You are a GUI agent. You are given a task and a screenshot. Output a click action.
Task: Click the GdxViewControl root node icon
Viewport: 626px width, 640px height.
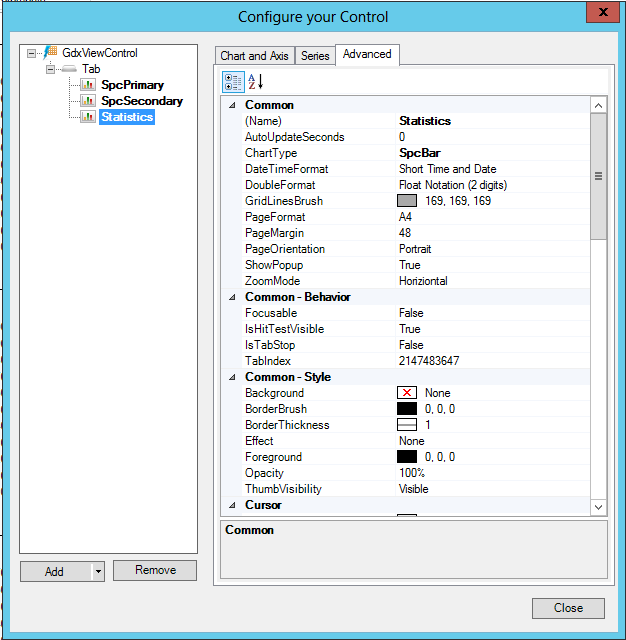point(51,54)
